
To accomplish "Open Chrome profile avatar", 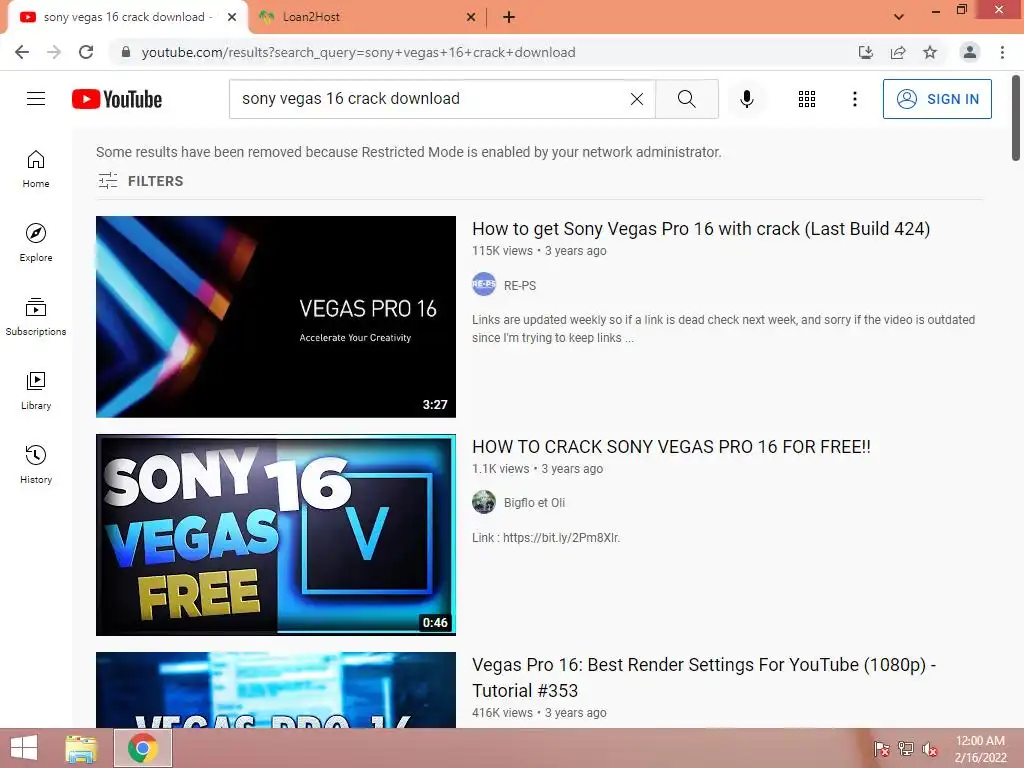I will (x=970, y=52).
